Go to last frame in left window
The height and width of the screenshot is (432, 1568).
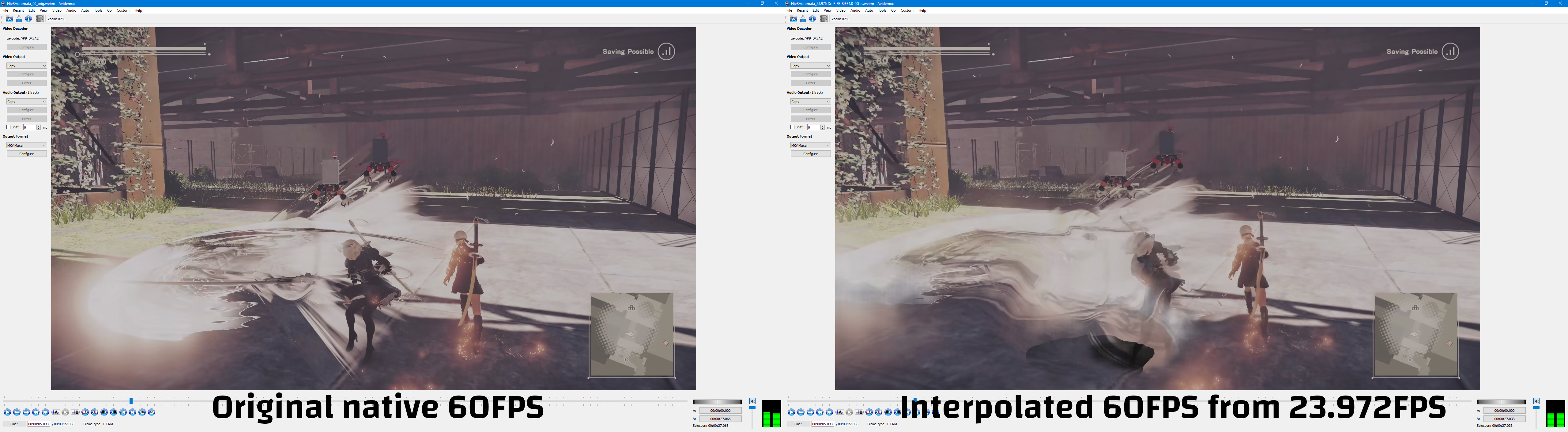point(133,412)
